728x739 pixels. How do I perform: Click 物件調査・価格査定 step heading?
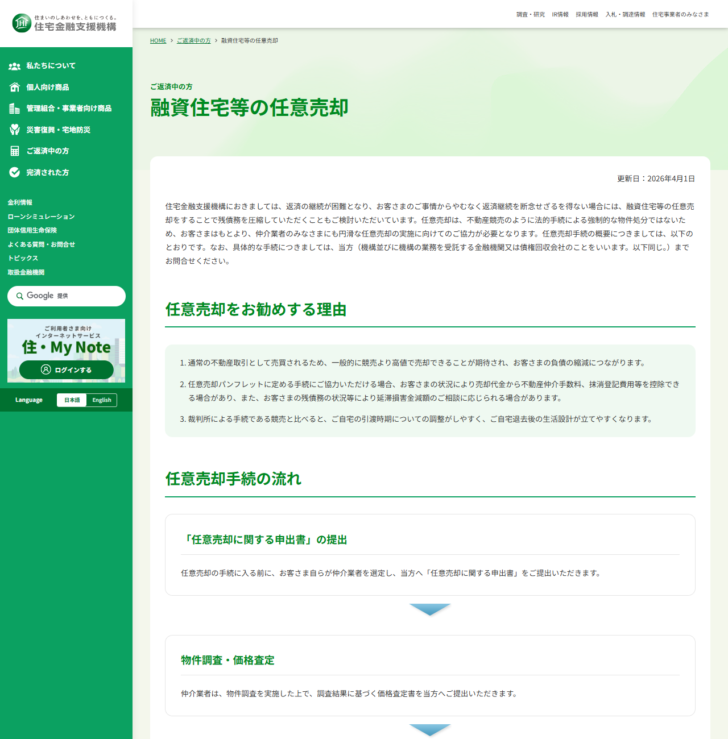[x=228, y=660]
